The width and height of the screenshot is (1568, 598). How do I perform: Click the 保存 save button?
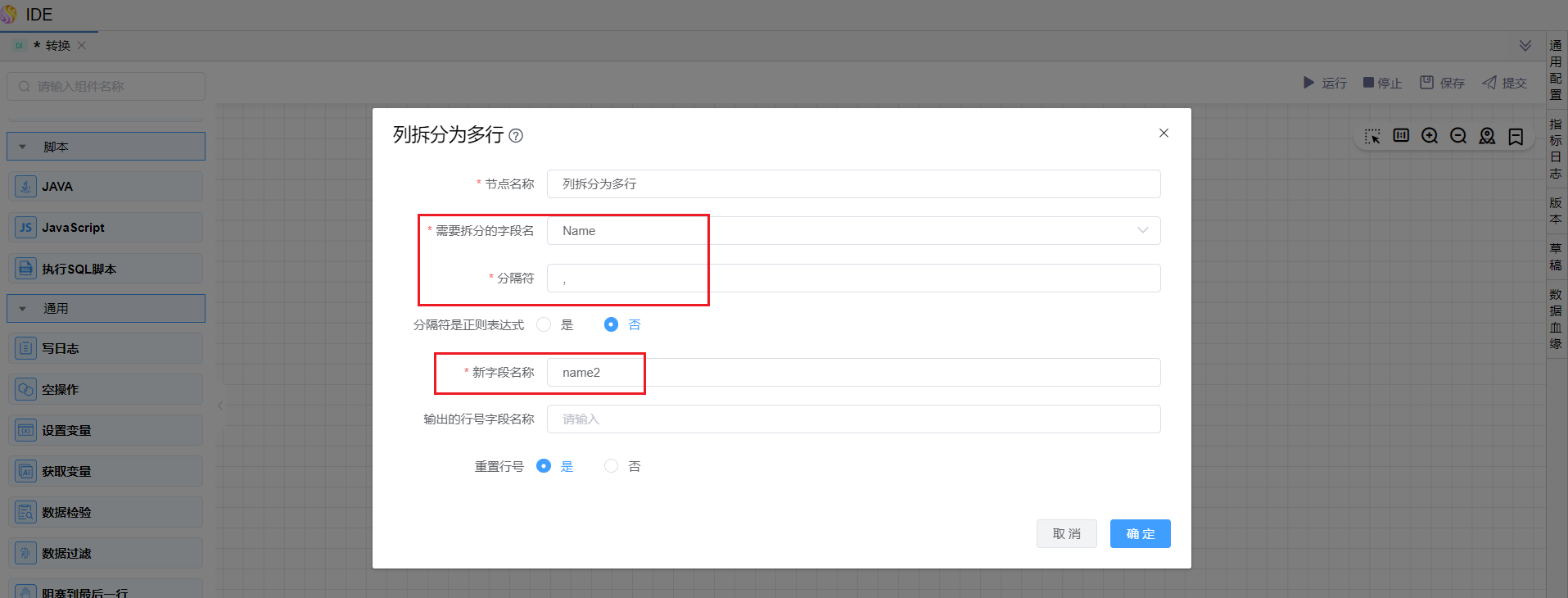click(1442, 83)
